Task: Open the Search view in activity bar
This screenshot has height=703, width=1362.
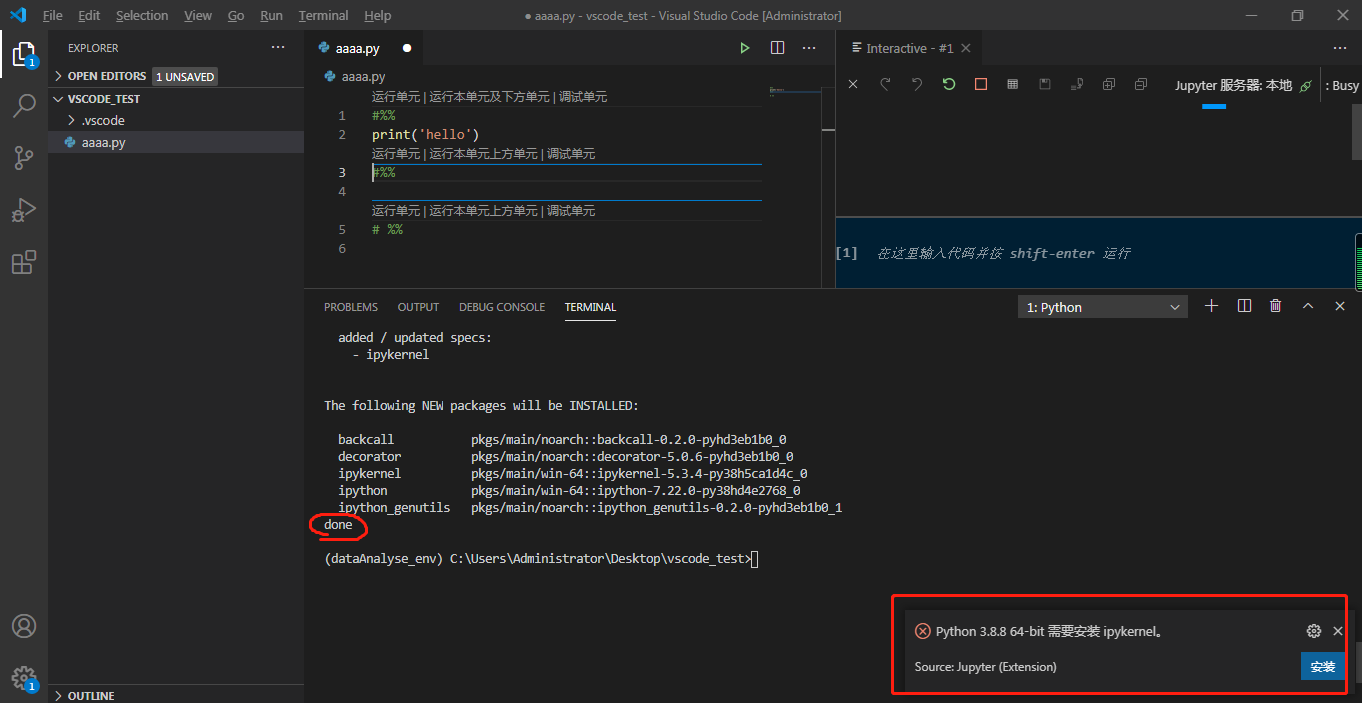Action: tap(24, 105)
